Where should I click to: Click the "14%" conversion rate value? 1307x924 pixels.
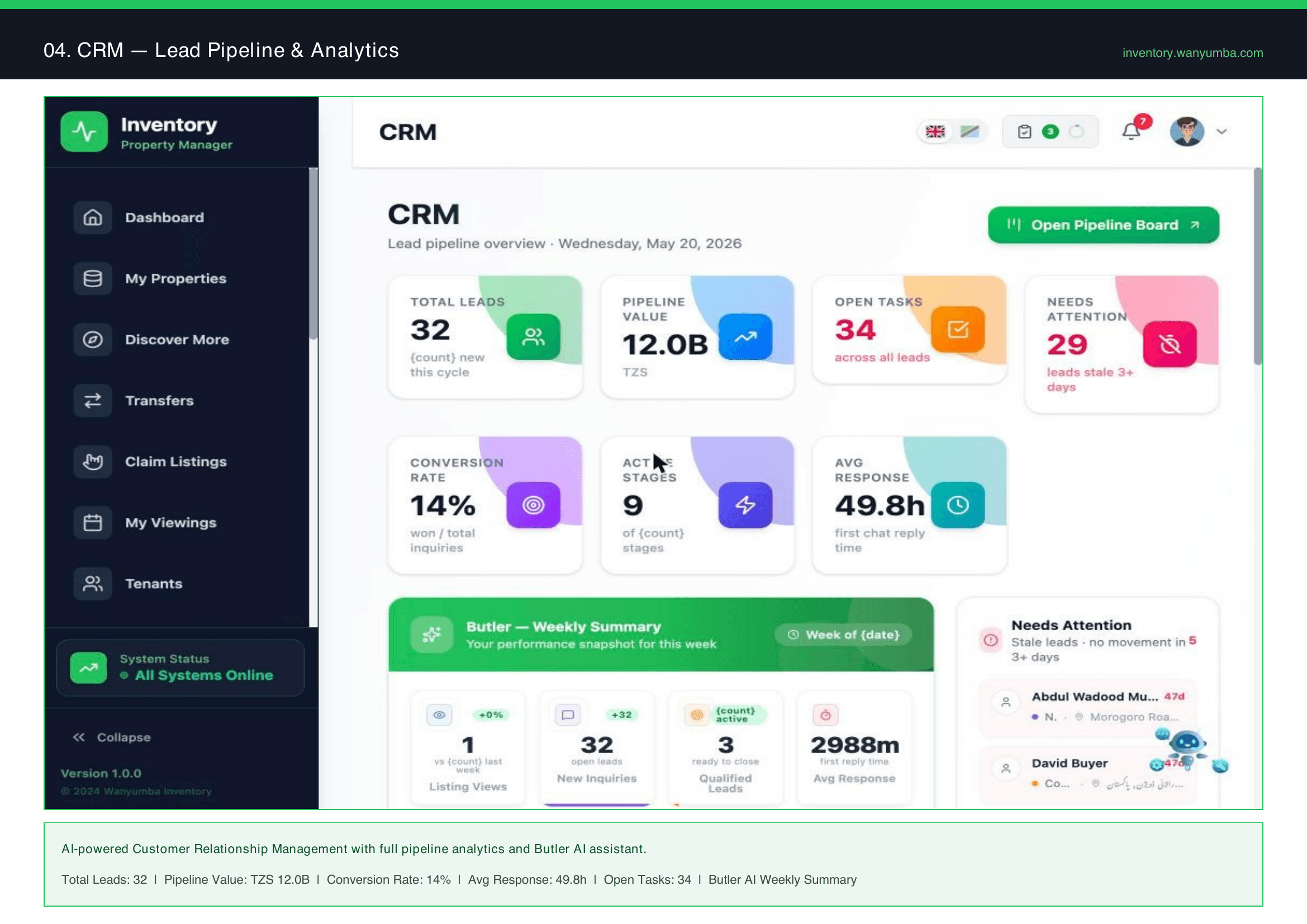[443, 506]
